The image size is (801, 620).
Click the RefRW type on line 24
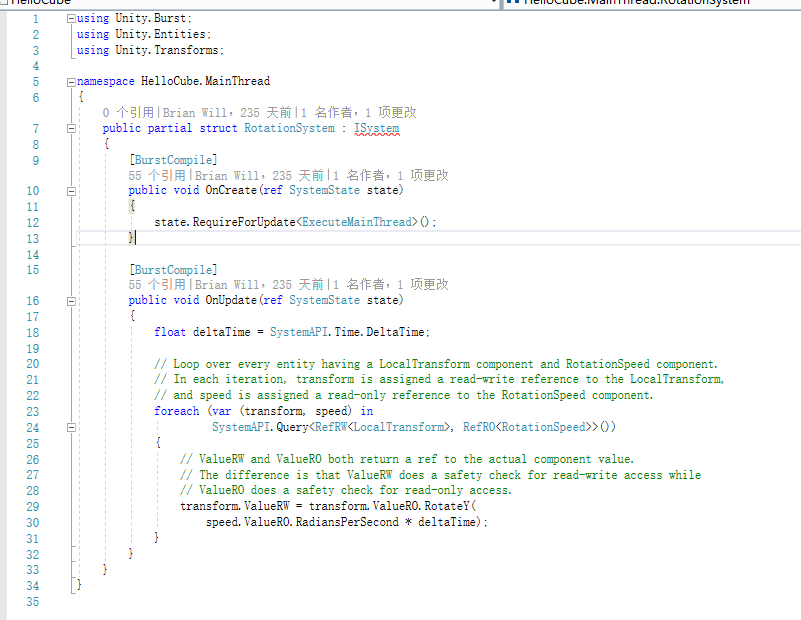point(331,427)
